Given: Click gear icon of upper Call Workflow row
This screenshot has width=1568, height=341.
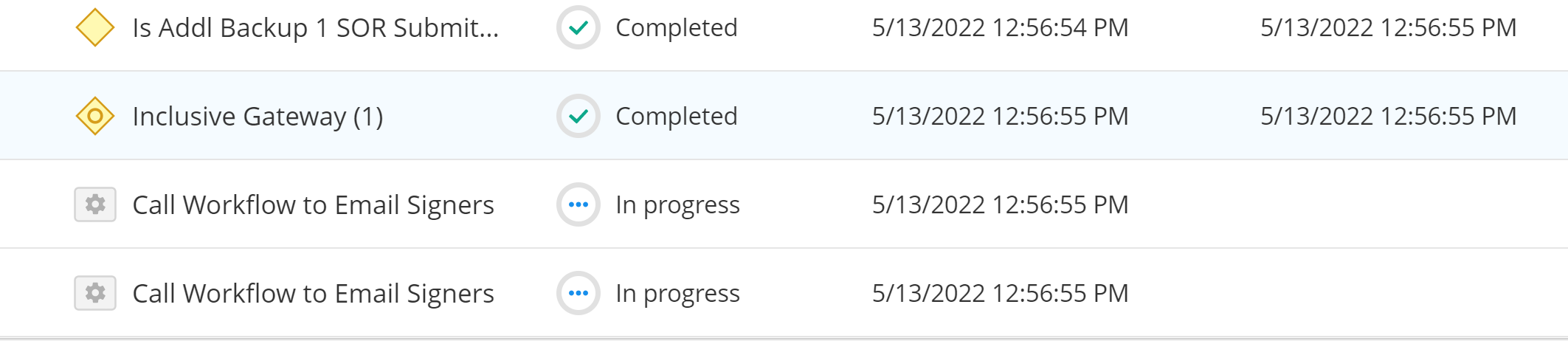Looking at the screenshot, I should click(x=95, y=204).
